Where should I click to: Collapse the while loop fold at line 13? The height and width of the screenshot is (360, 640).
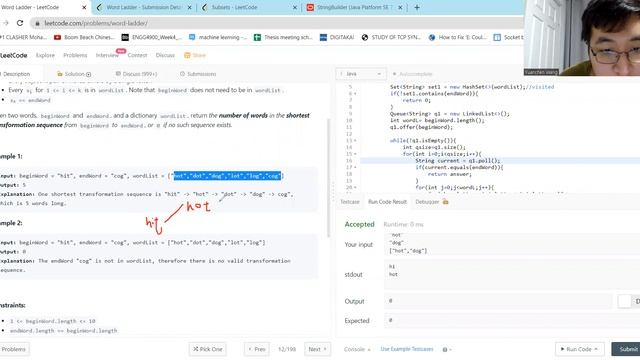[x=355, y=141]
